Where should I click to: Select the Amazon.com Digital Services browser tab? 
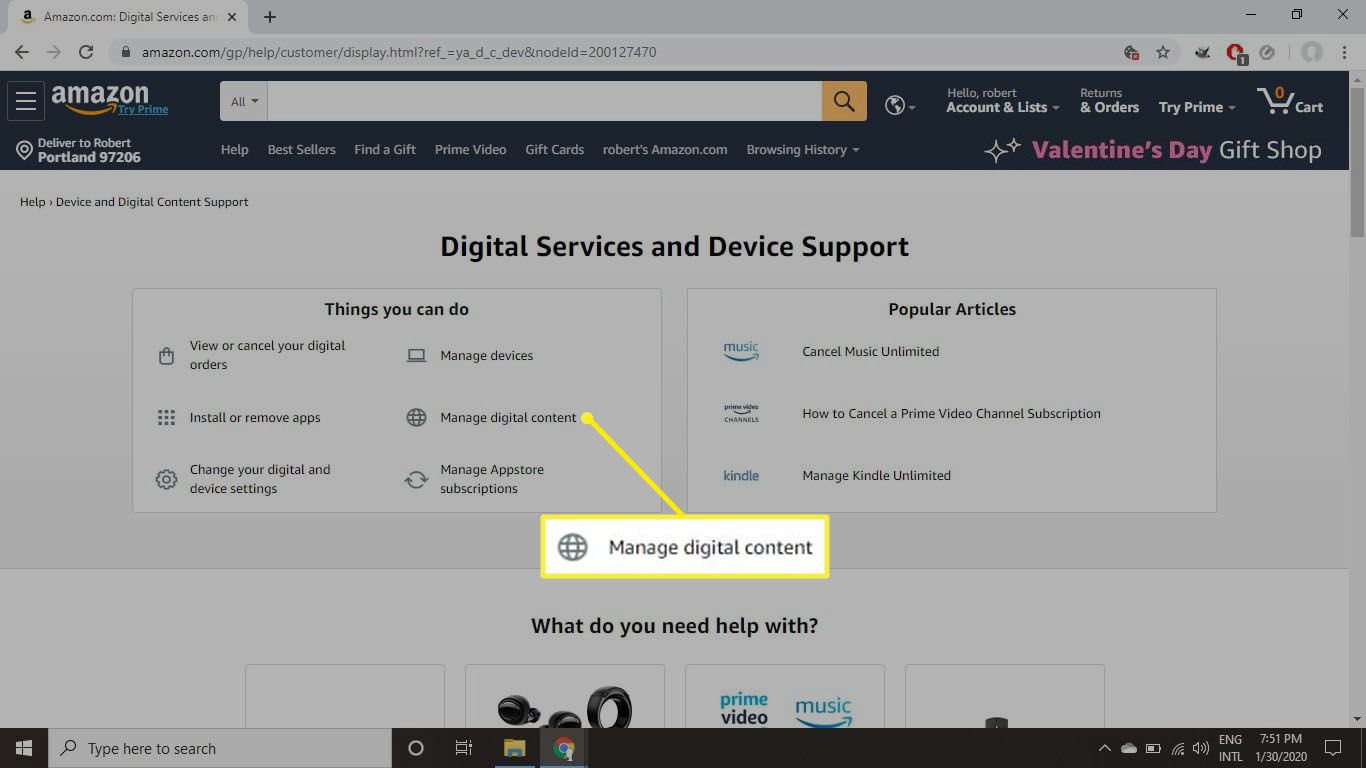tap(130, 17)
